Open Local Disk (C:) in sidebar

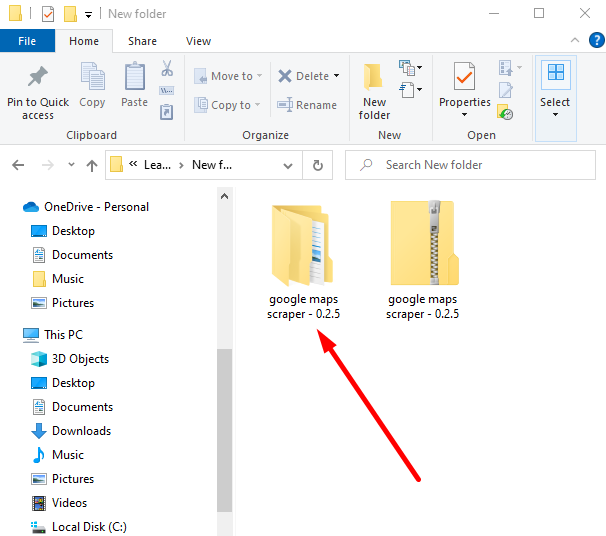pos(78,527)
